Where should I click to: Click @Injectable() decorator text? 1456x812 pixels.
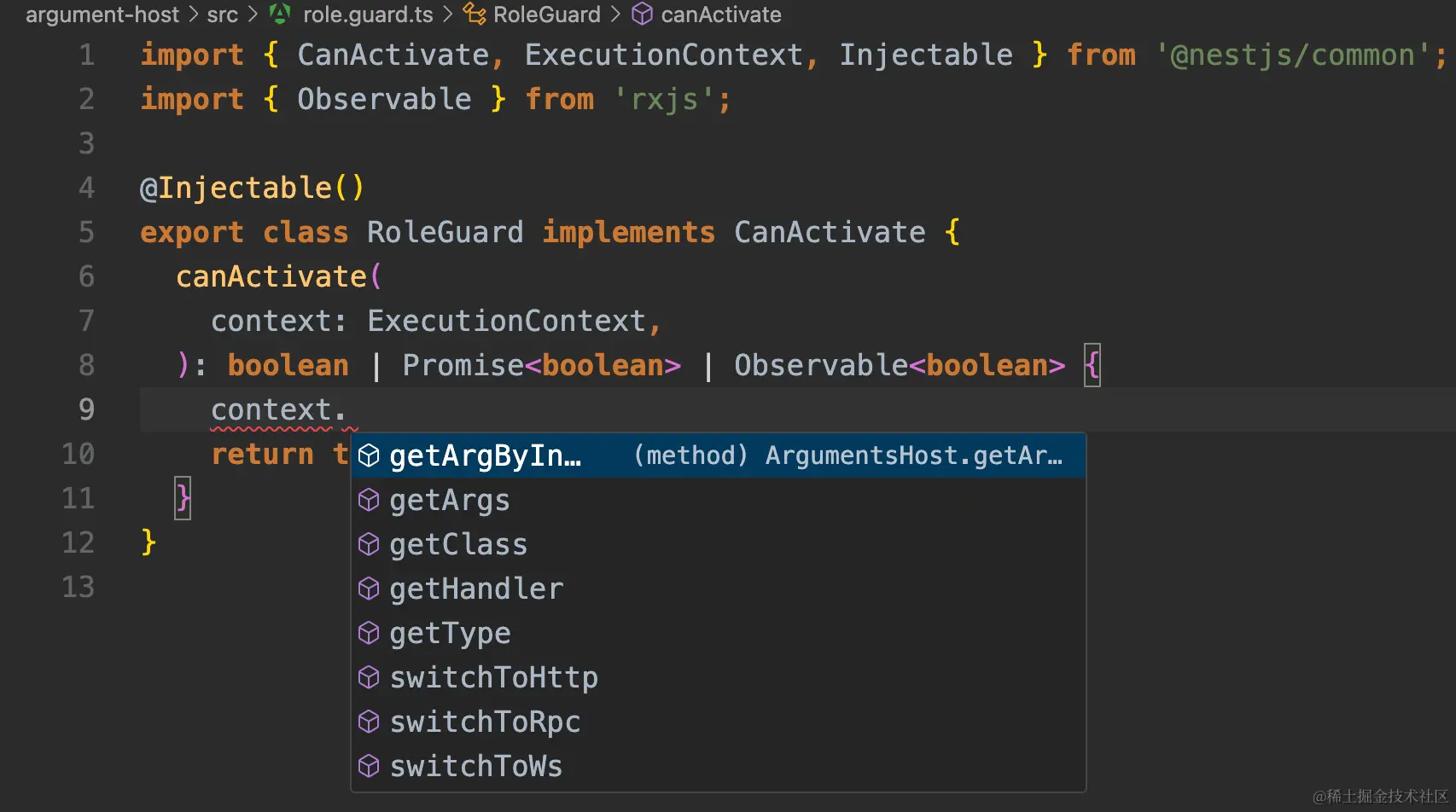(253, 188)
